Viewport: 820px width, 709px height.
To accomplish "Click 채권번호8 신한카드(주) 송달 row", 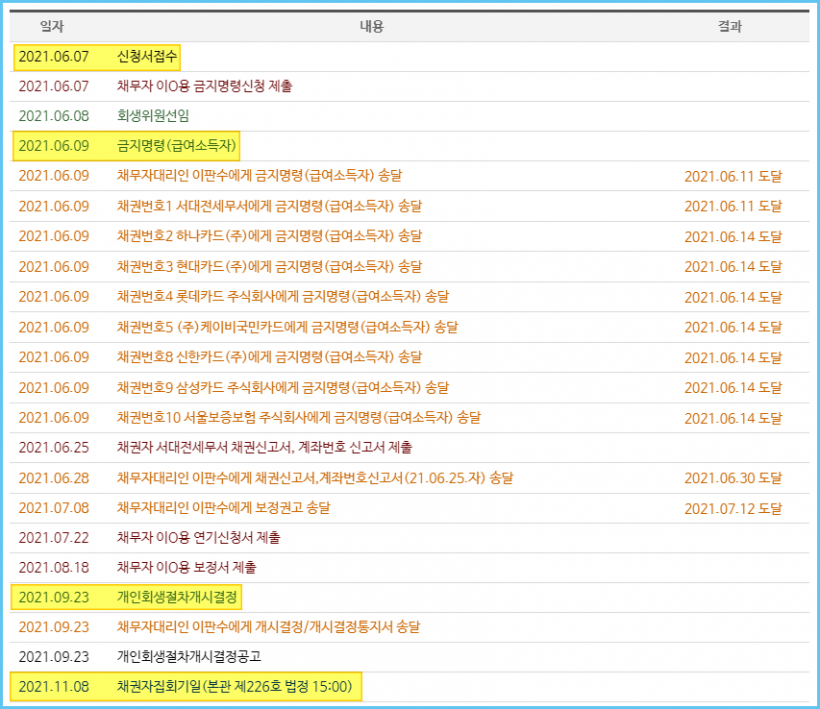I will [269, 357].
